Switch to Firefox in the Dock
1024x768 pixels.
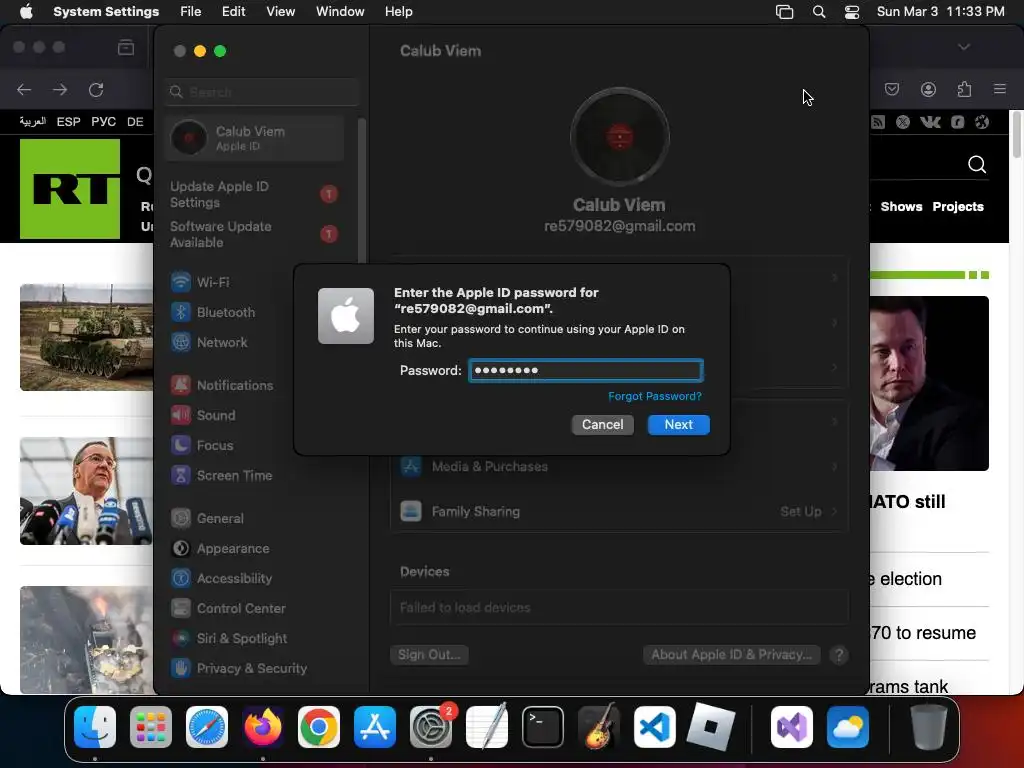point(263,727)
